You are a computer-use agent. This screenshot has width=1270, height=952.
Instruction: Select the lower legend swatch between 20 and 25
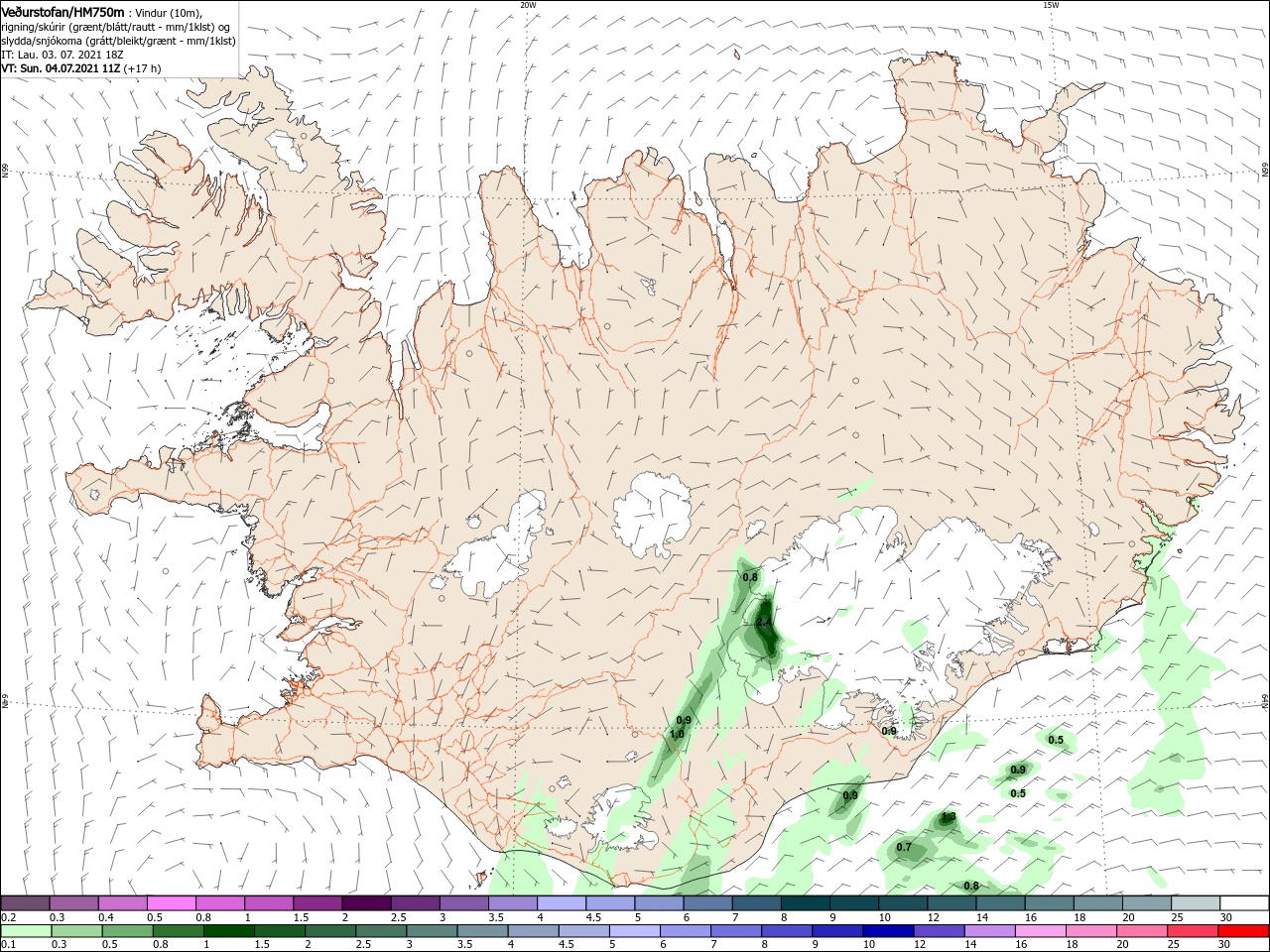(1142, 932)
